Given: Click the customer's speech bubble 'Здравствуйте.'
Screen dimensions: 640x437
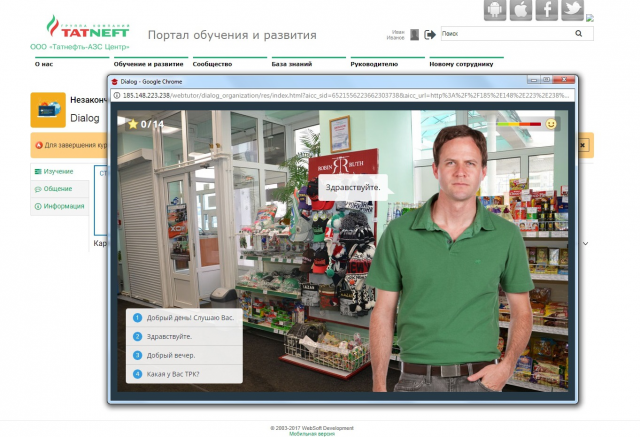Looking at the screenshot, I should click(x=353, y=187).
